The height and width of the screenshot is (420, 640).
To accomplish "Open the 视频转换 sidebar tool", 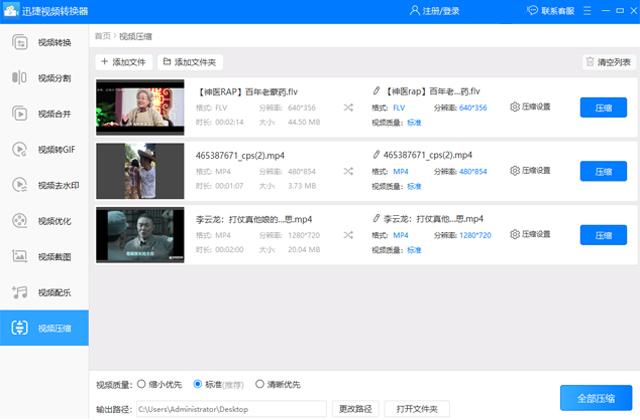I will pyautogui.click(x=43, y=43).
